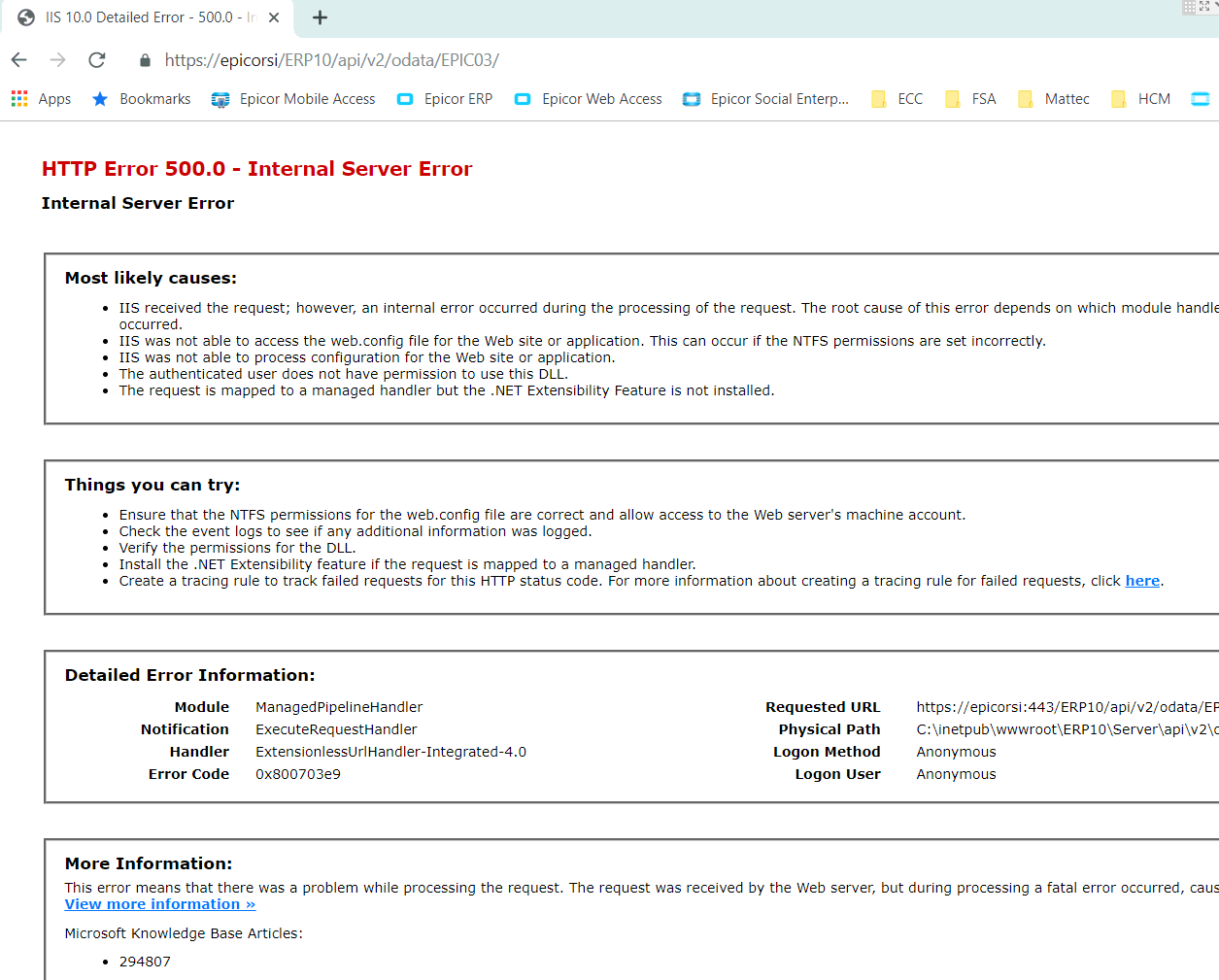Select the 'ExecuteRequestHandler' notification value
The image size is (1219, 980).
point(336,729)
